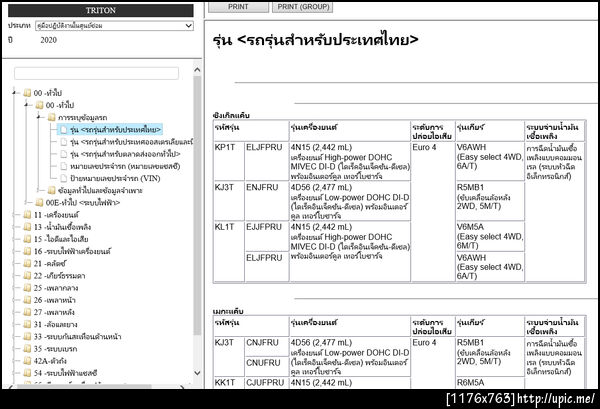Click the folder icon for 00E-ทั่วไป <ระบบไฟฟ้า>
The width and height of the screenshot is (600, 409).
[x=39, y=203]
